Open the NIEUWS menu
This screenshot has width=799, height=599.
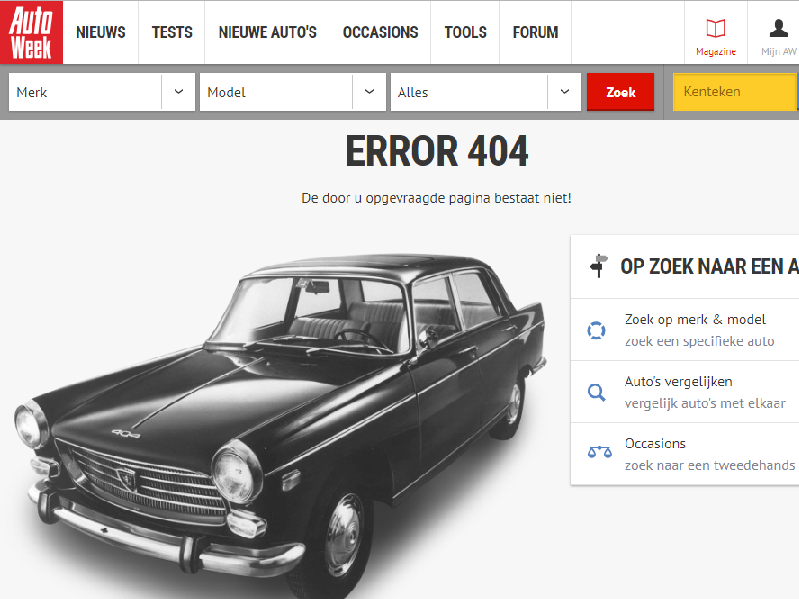(100, 33)
